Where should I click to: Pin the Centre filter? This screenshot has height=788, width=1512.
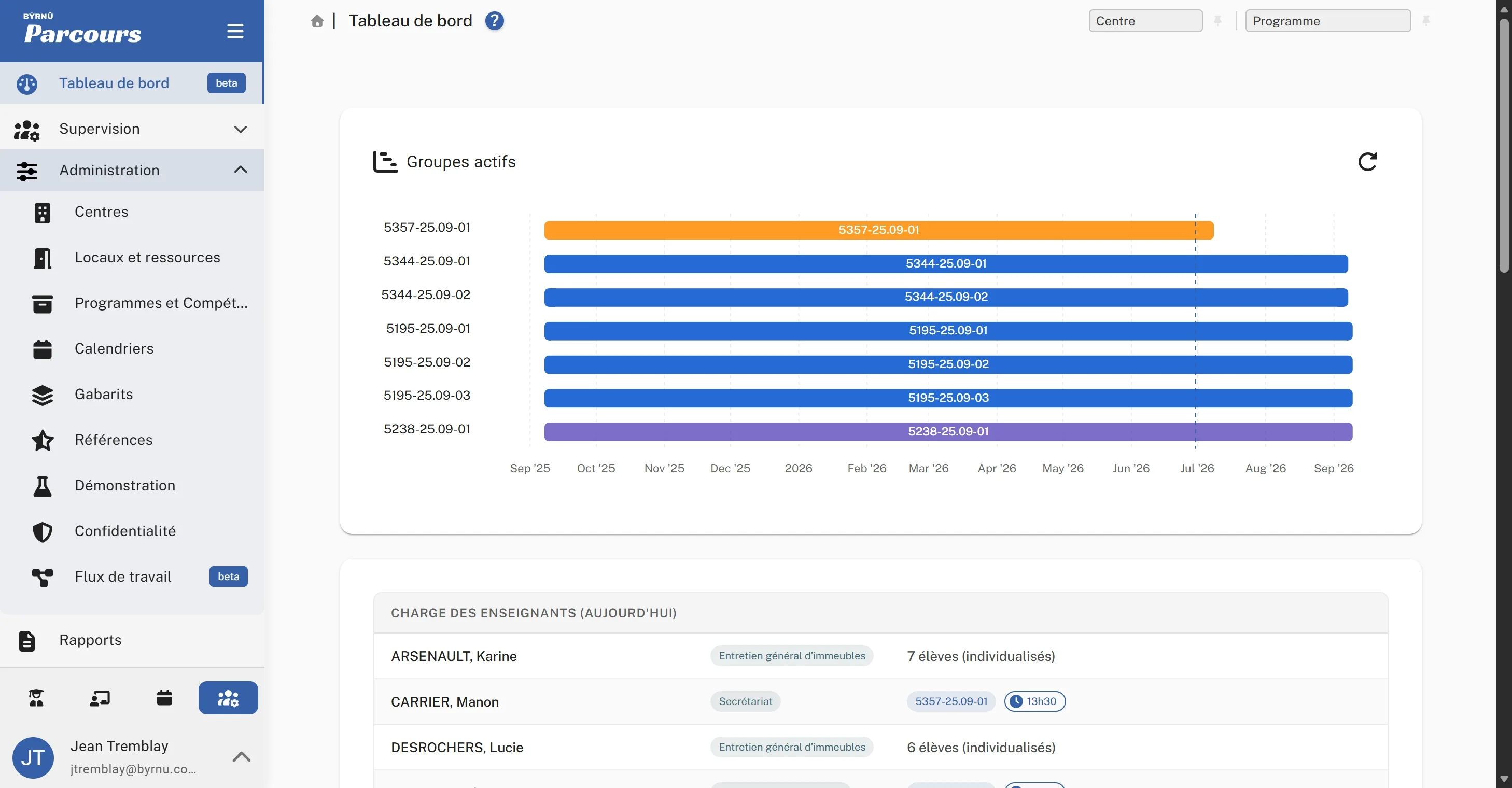point(1218,21)
